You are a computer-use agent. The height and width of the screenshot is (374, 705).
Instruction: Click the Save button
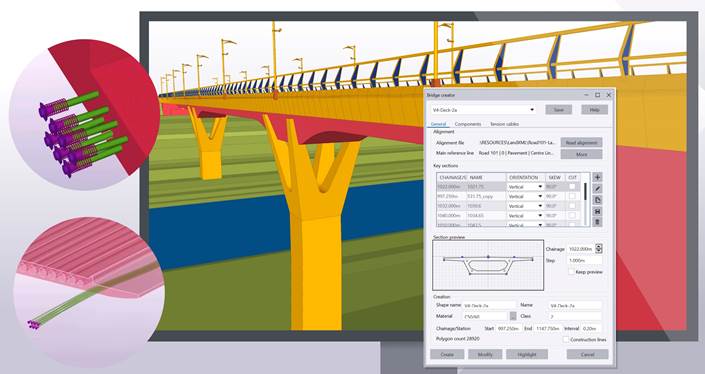(x=558, y=110)
